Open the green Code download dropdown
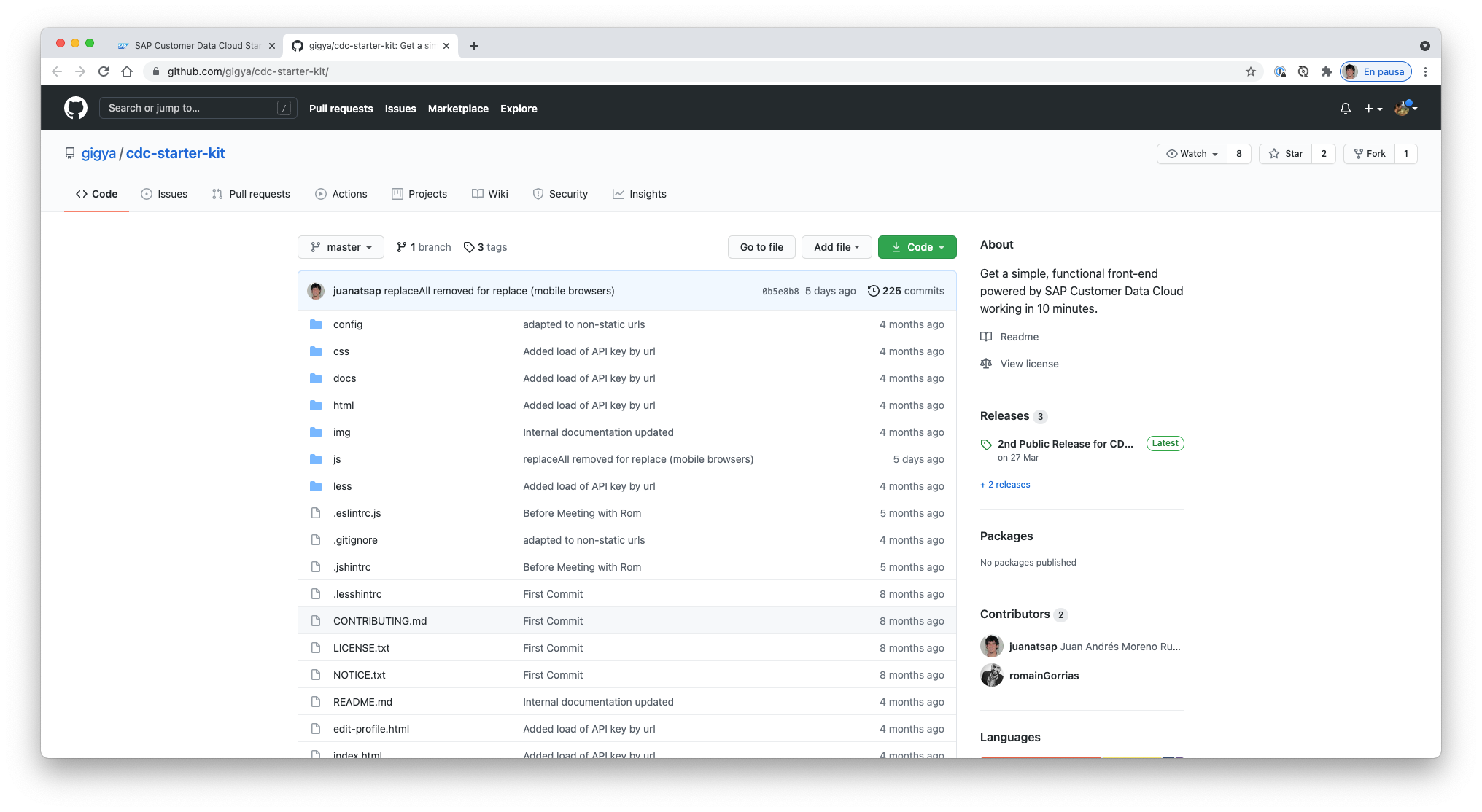 click(917, 247)
